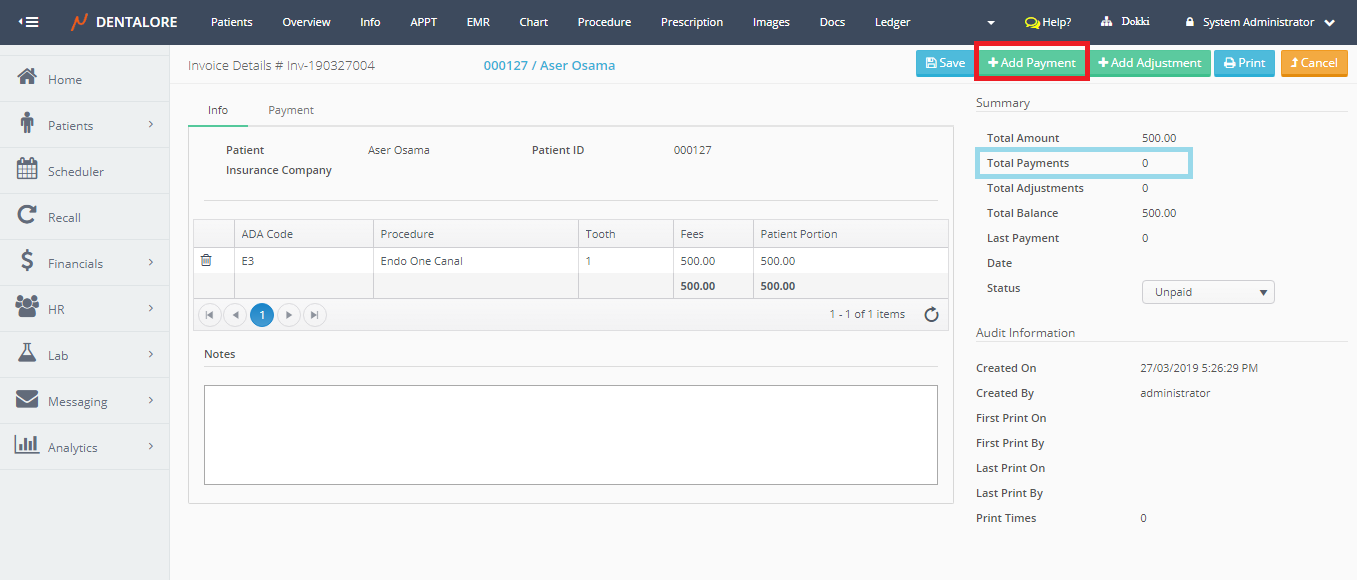This screenshot has height=580, width=1357.
Task: Open the Ledger menu item
Action: pyautogui.click(x=892, y=22)
